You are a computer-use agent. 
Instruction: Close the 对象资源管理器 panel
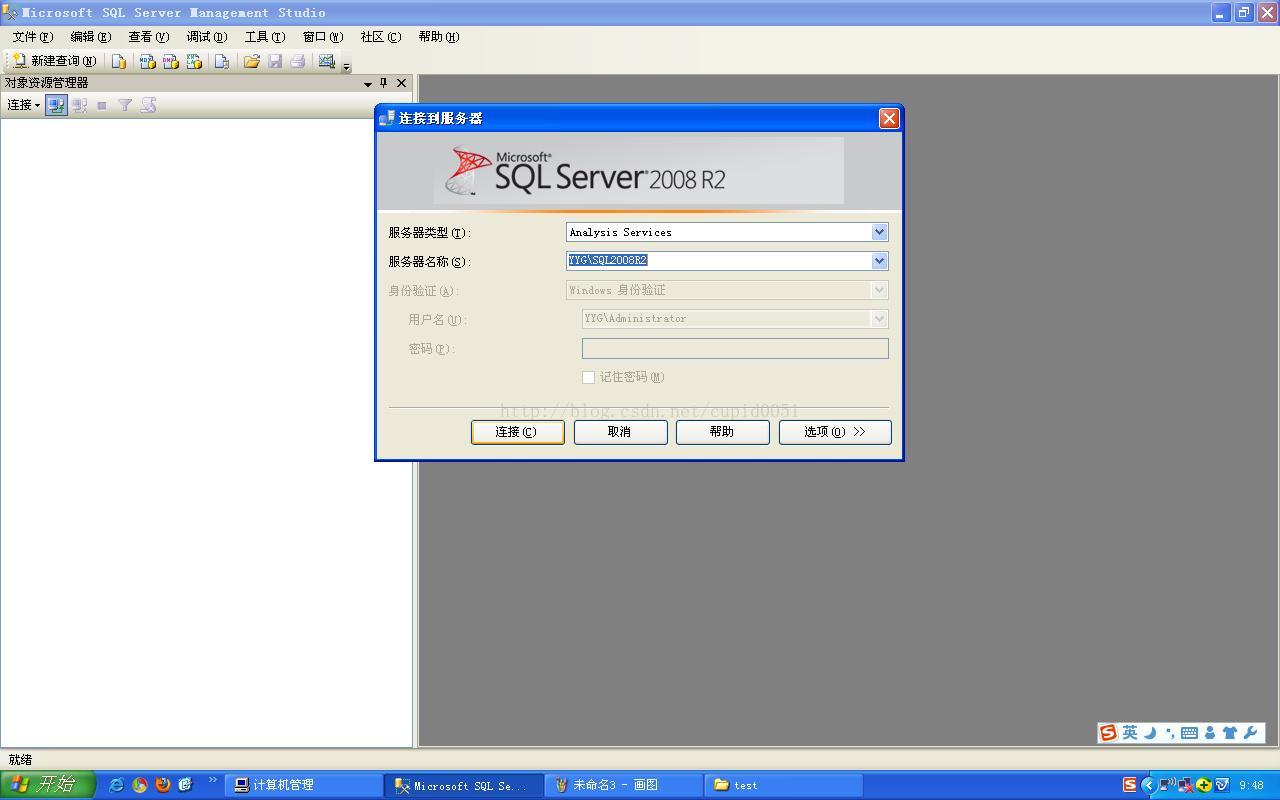tap(402, 83)
